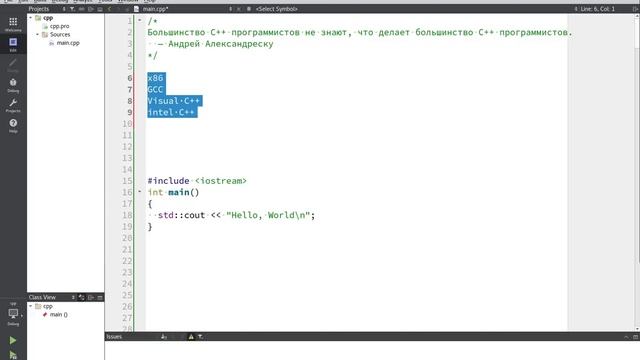This screenshot has height=360, width=640.
Task: Split the Class View pane
Action: 91,297
